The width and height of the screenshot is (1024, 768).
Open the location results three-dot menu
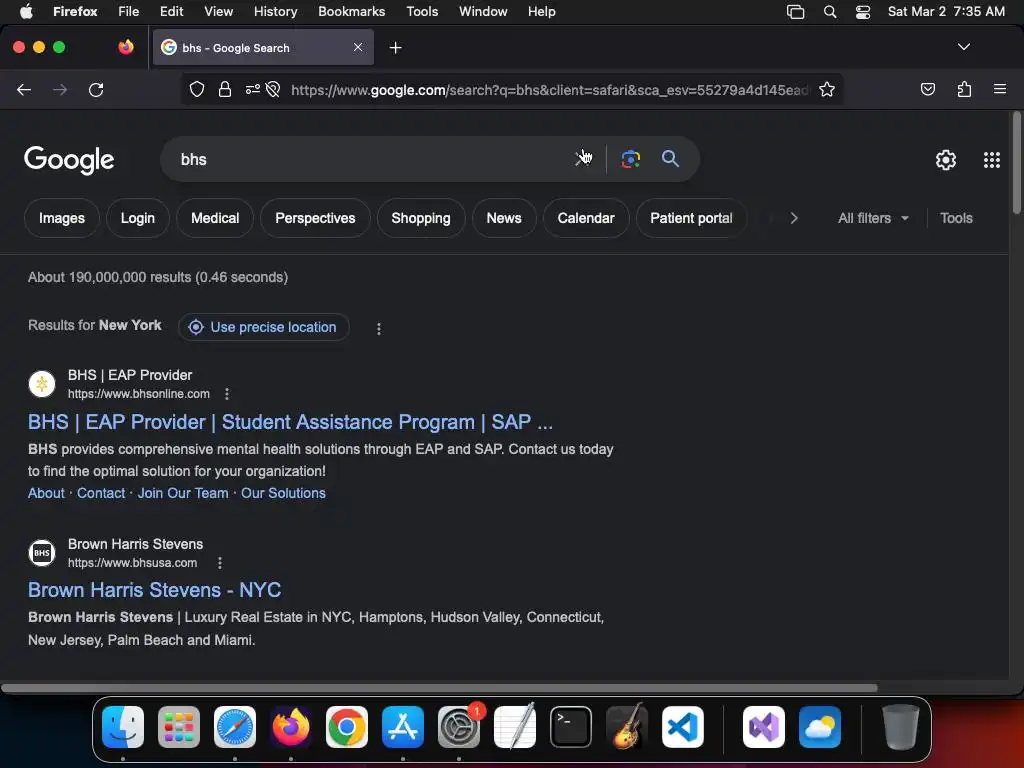pos(379,328)
